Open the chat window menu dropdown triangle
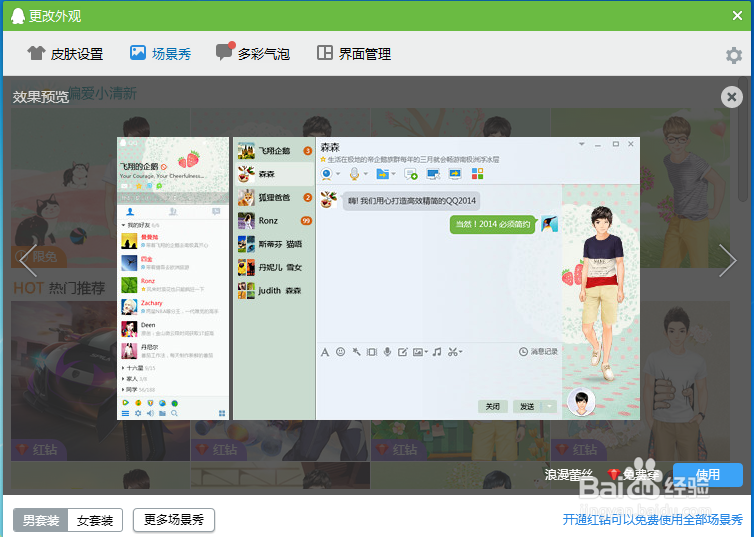Viewport: 754px width, 537px height. click(581, 144)
